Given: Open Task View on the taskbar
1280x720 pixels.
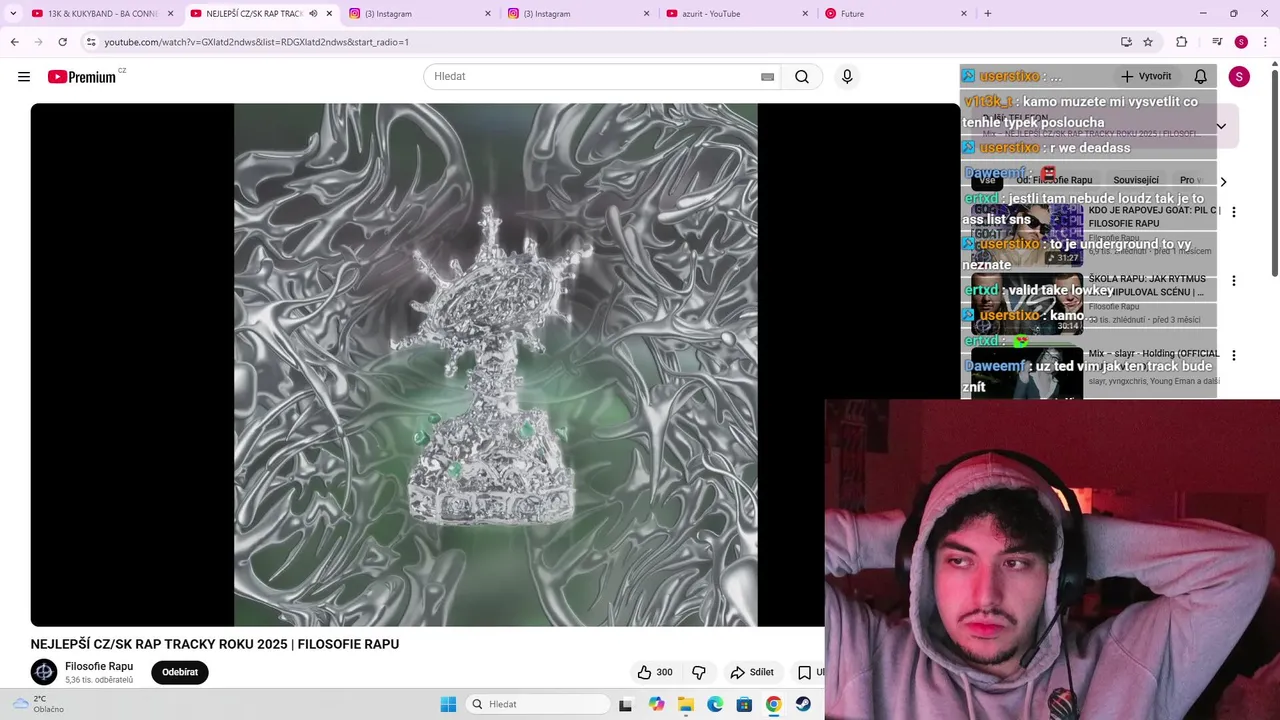Looking at the screenshot, I should click(626, 704).
